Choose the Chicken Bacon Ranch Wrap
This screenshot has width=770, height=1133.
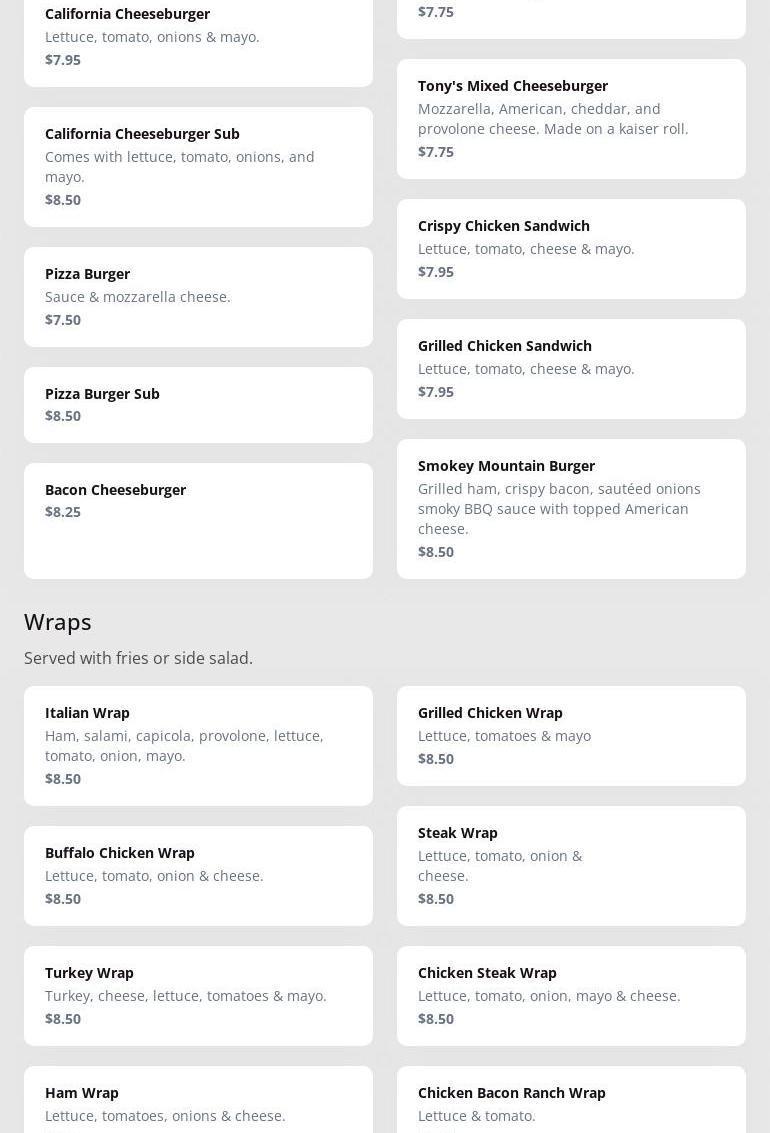[x=571, y=1100]
